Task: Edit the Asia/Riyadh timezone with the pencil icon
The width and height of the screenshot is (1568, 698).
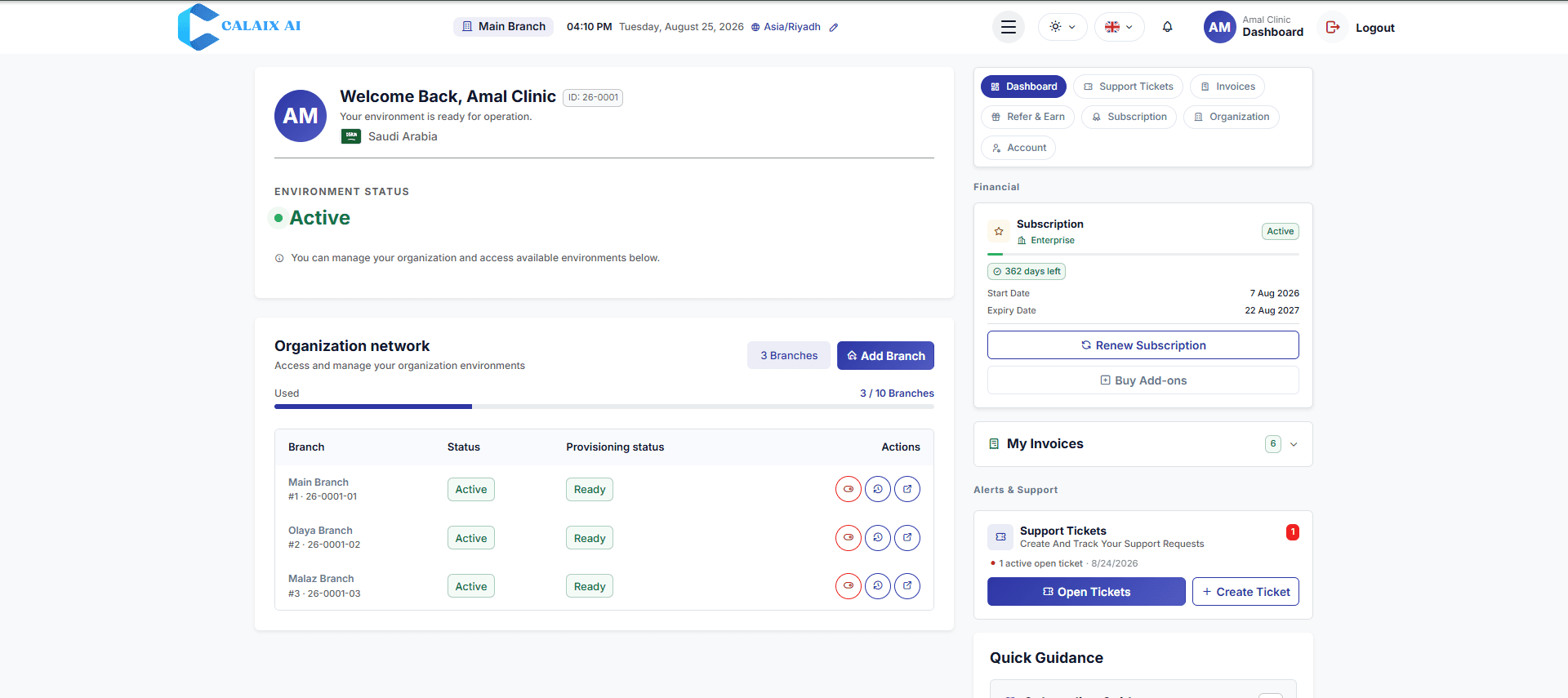Action: tap(834, 27)
